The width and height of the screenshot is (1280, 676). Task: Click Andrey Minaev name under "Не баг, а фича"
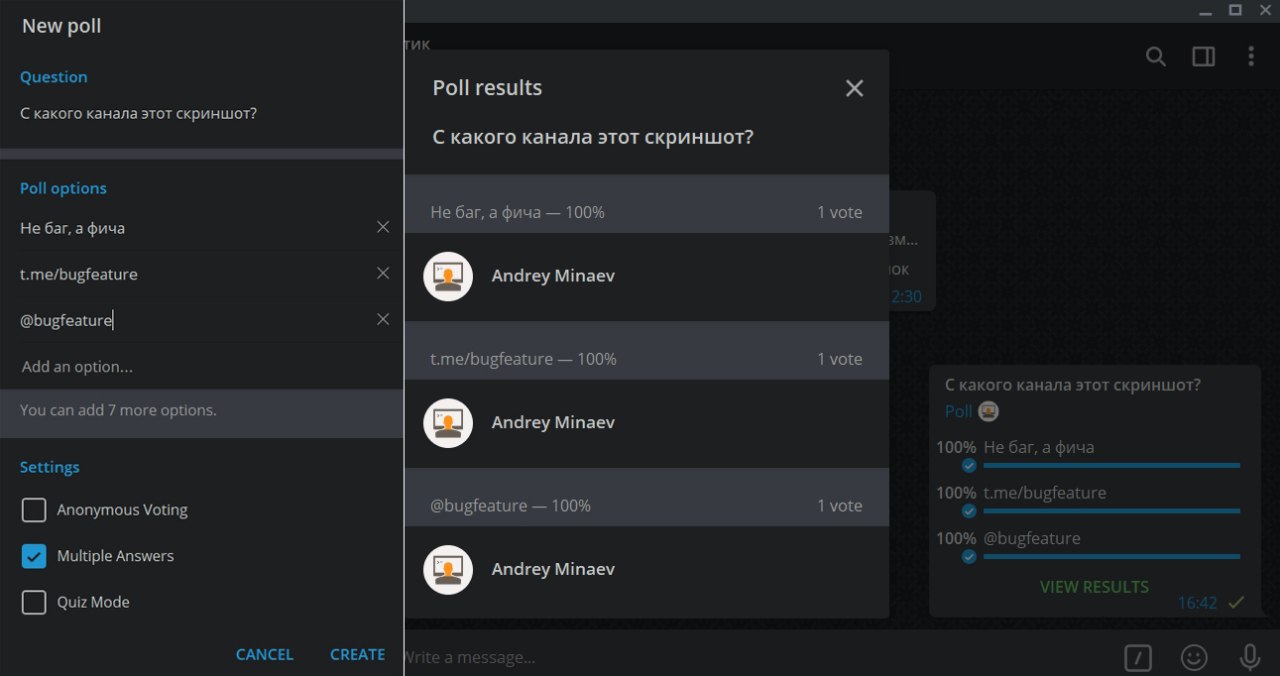pyautogui.click(x=553, y=276)
